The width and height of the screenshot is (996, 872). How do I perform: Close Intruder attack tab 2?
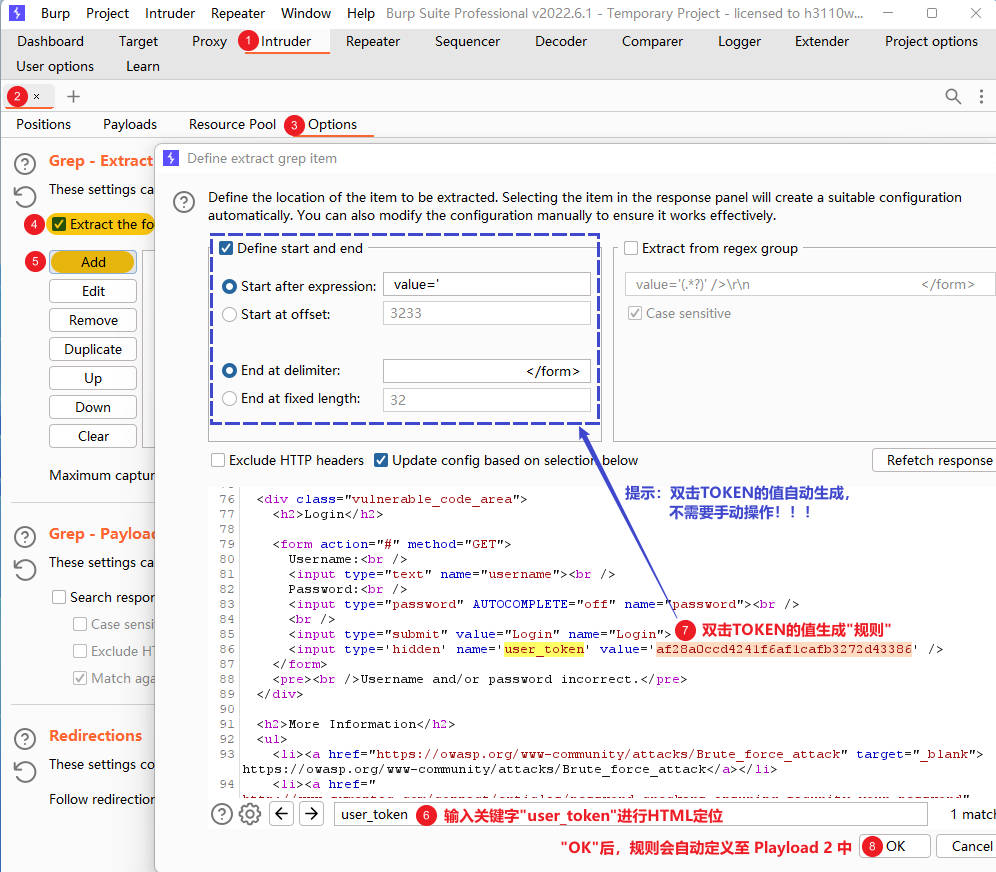pos(37,97)
